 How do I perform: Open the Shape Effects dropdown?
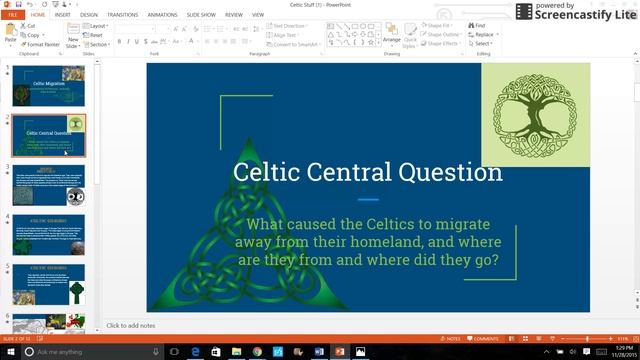pyautogui.click(x=440, y=43)
